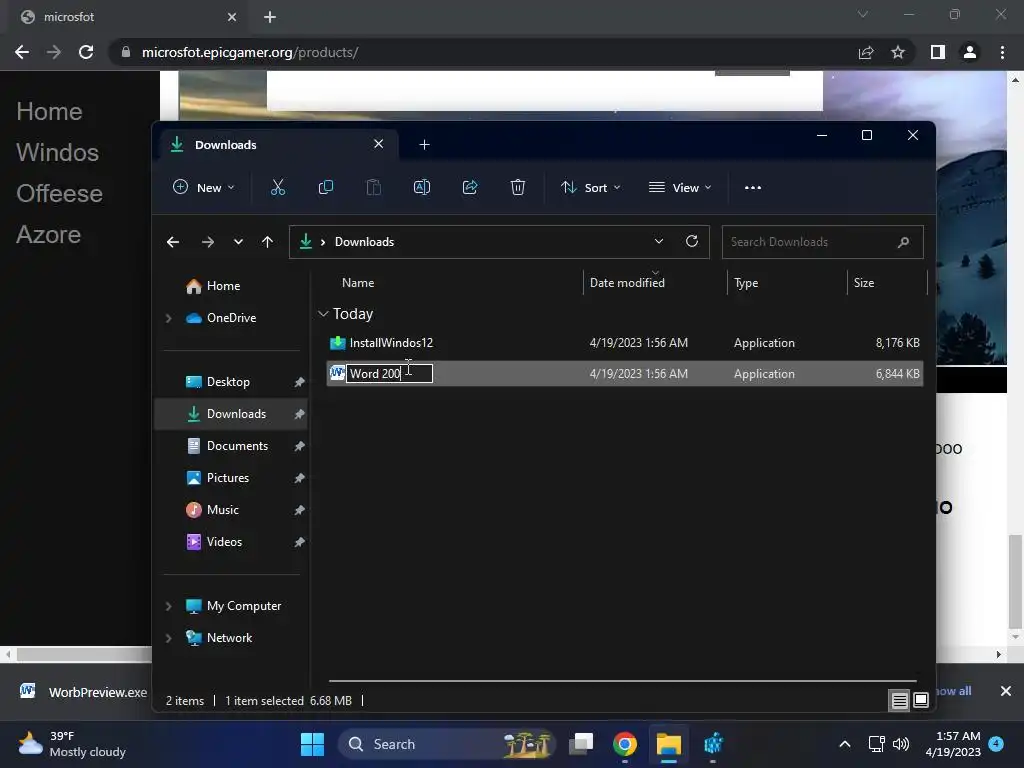Switch to large thumbnails view icon

point(921,701)
